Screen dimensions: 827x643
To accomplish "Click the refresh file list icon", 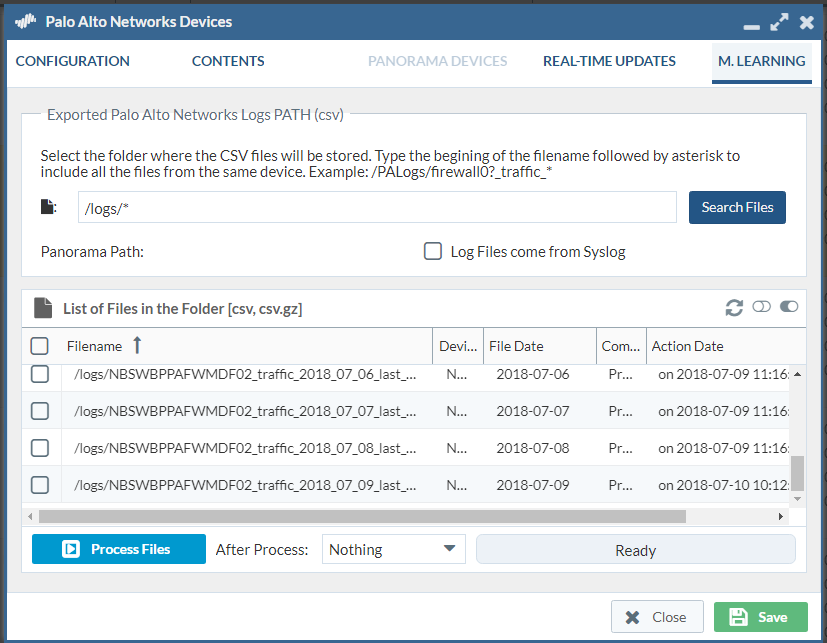I will tap(734, 307).
